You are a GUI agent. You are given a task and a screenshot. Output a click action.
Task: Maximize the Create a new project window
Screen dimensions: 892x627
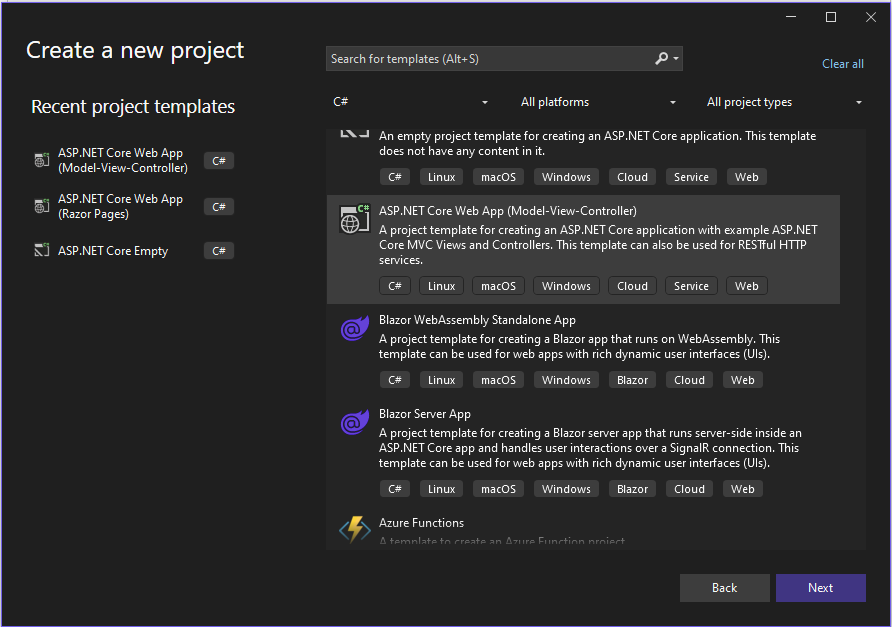pyautogui.click(x=831, y=17)
